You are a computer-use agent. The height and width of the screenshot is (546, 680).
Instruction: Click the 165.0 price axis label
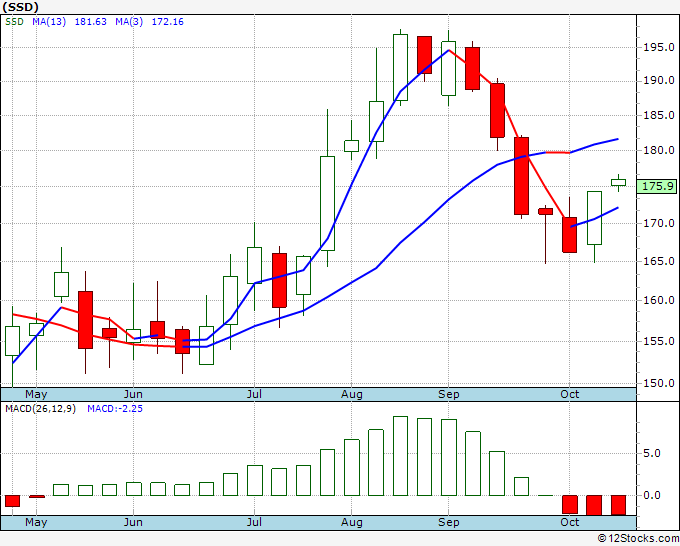tap(658, 262)
